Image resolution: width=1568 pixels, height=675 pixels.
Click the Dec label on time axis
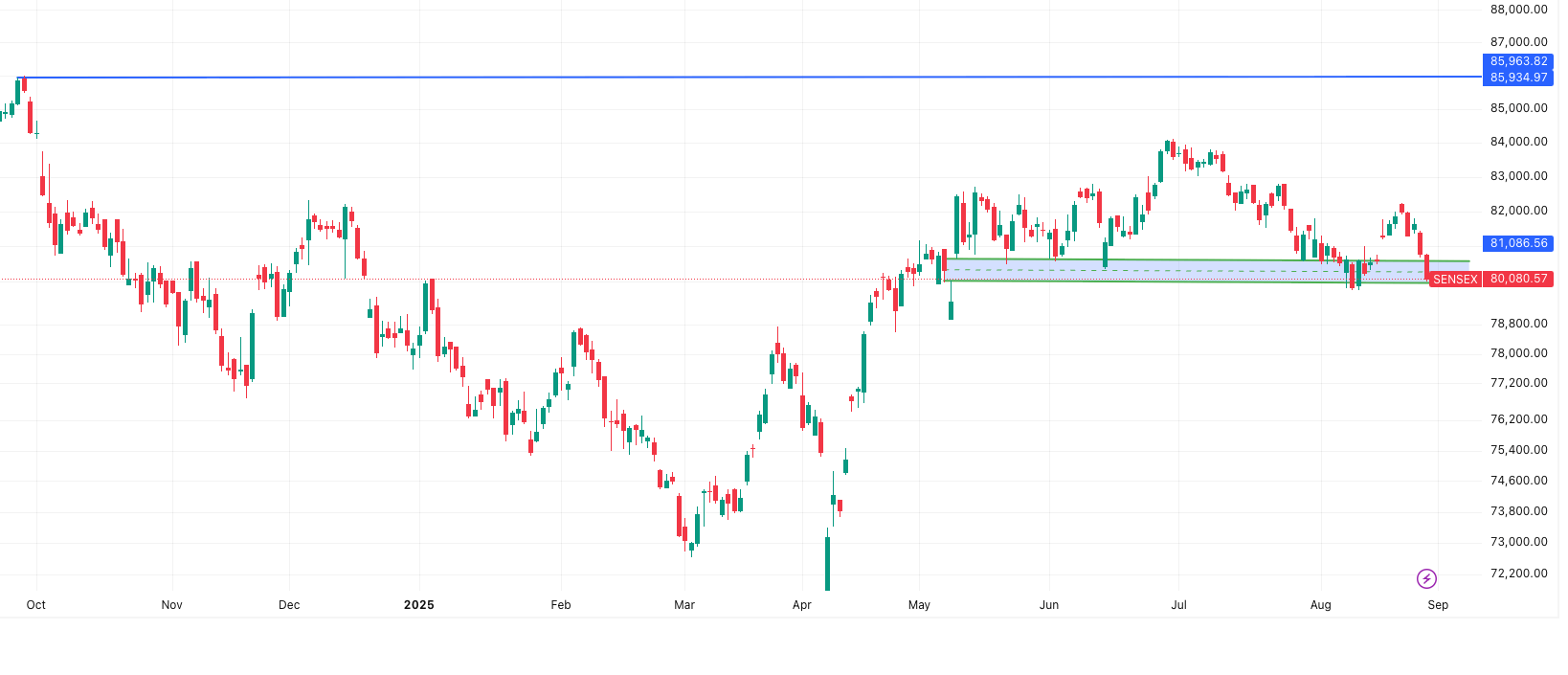[289, 605]
